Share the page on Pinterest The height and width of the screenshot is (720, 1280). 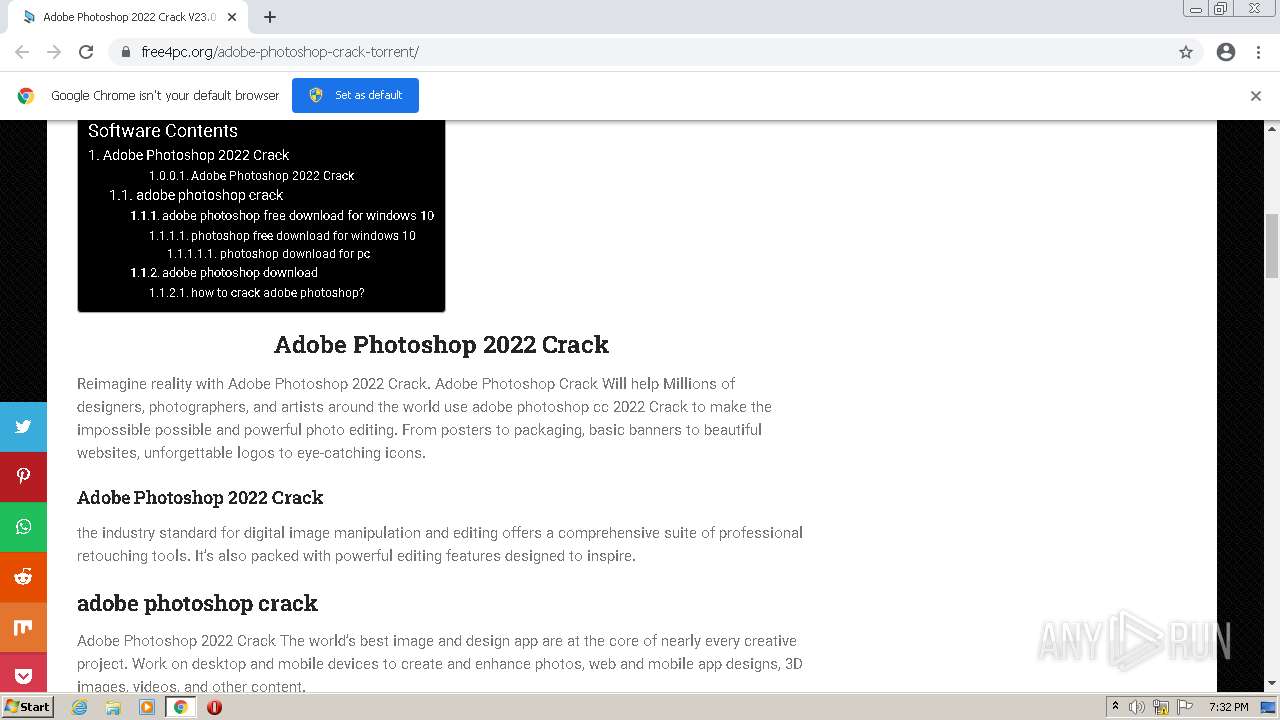tap(23, 477)
